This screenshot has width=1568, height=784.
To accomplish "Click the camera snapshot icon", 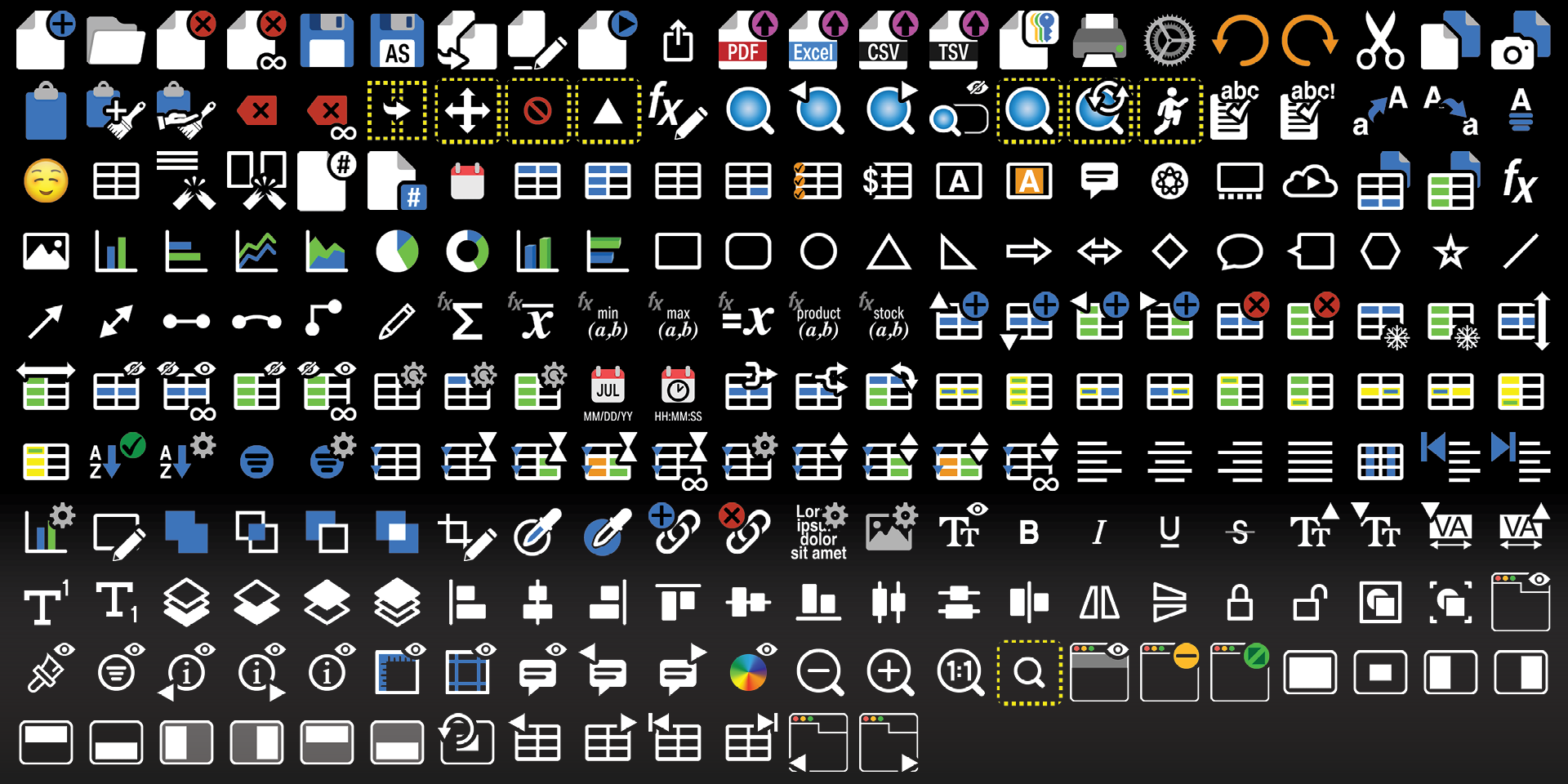I will 1521,40.
